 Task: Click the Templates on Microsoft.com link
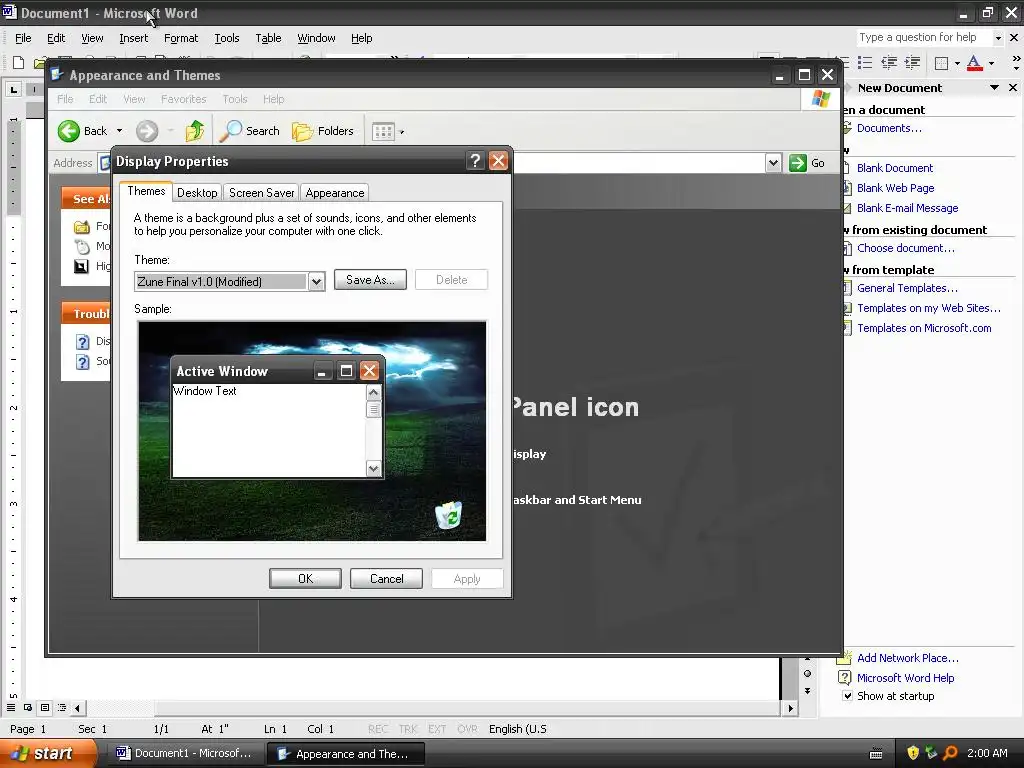click(x=924, y=328)
